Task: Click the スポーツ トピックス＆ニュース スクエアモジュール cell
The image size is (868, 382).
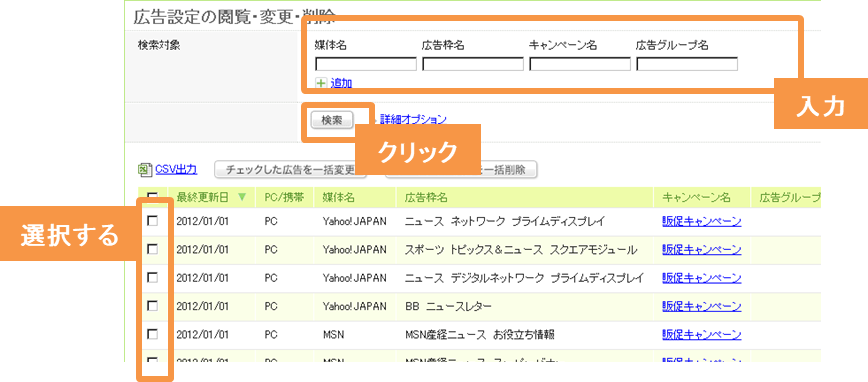Action: pyautogui.click(x=521, y=250)
